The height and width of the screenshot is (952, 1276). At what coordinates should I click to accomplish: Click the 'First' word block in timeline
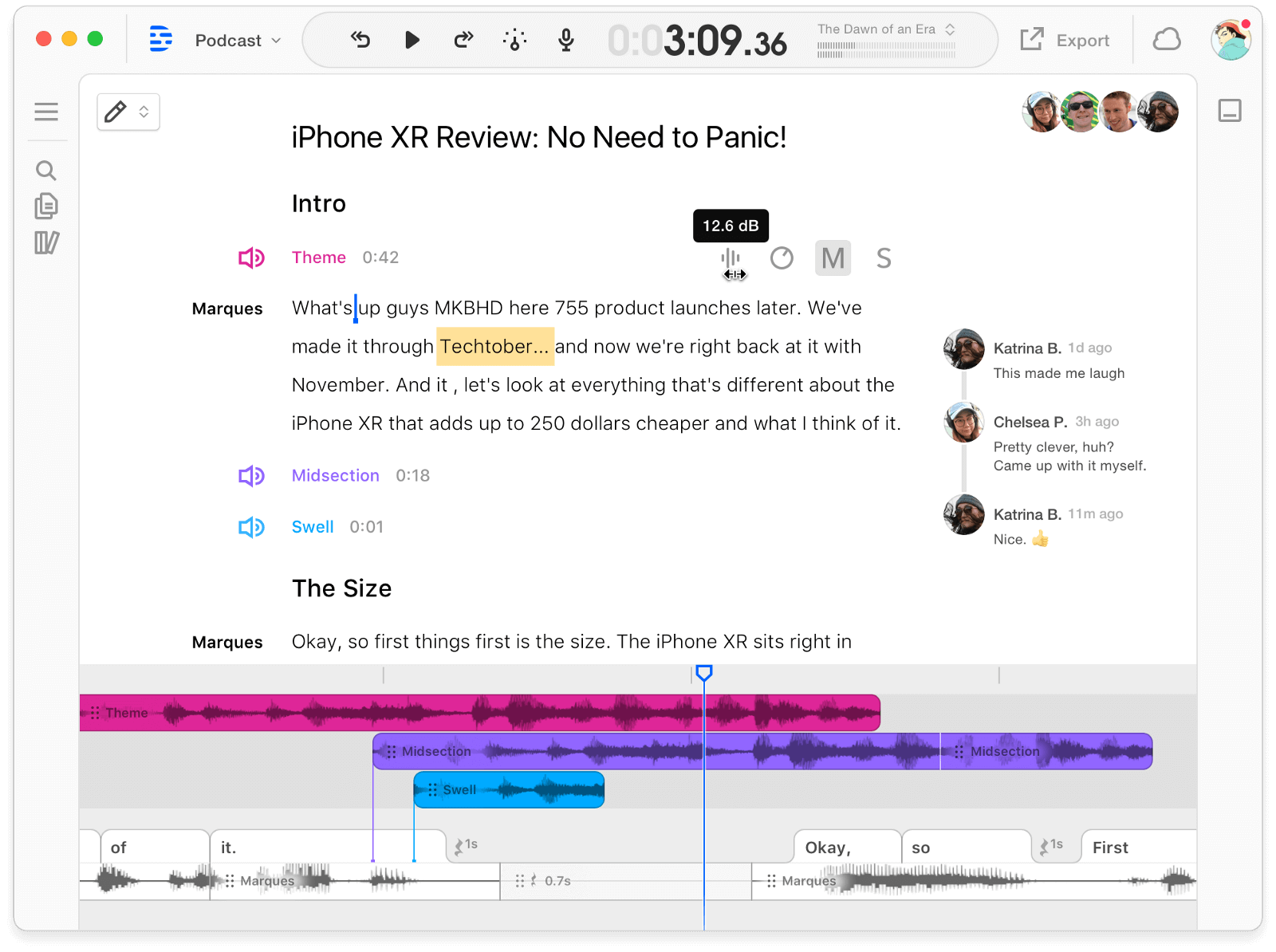1139,847
